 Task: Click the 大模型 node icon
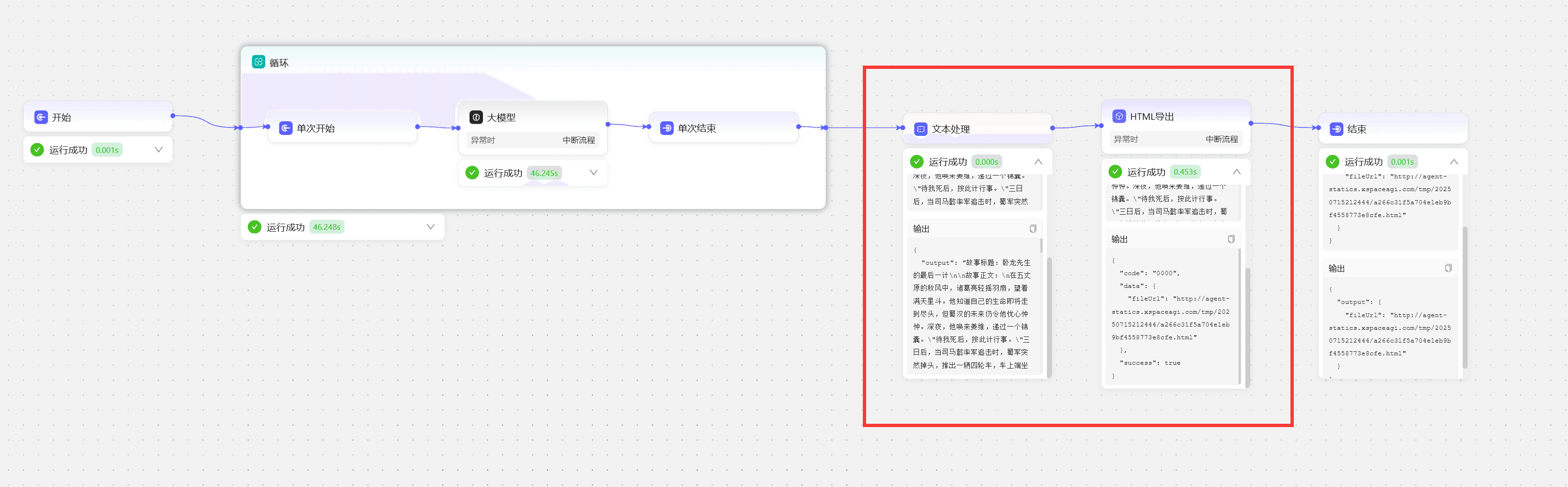[476, 117]
